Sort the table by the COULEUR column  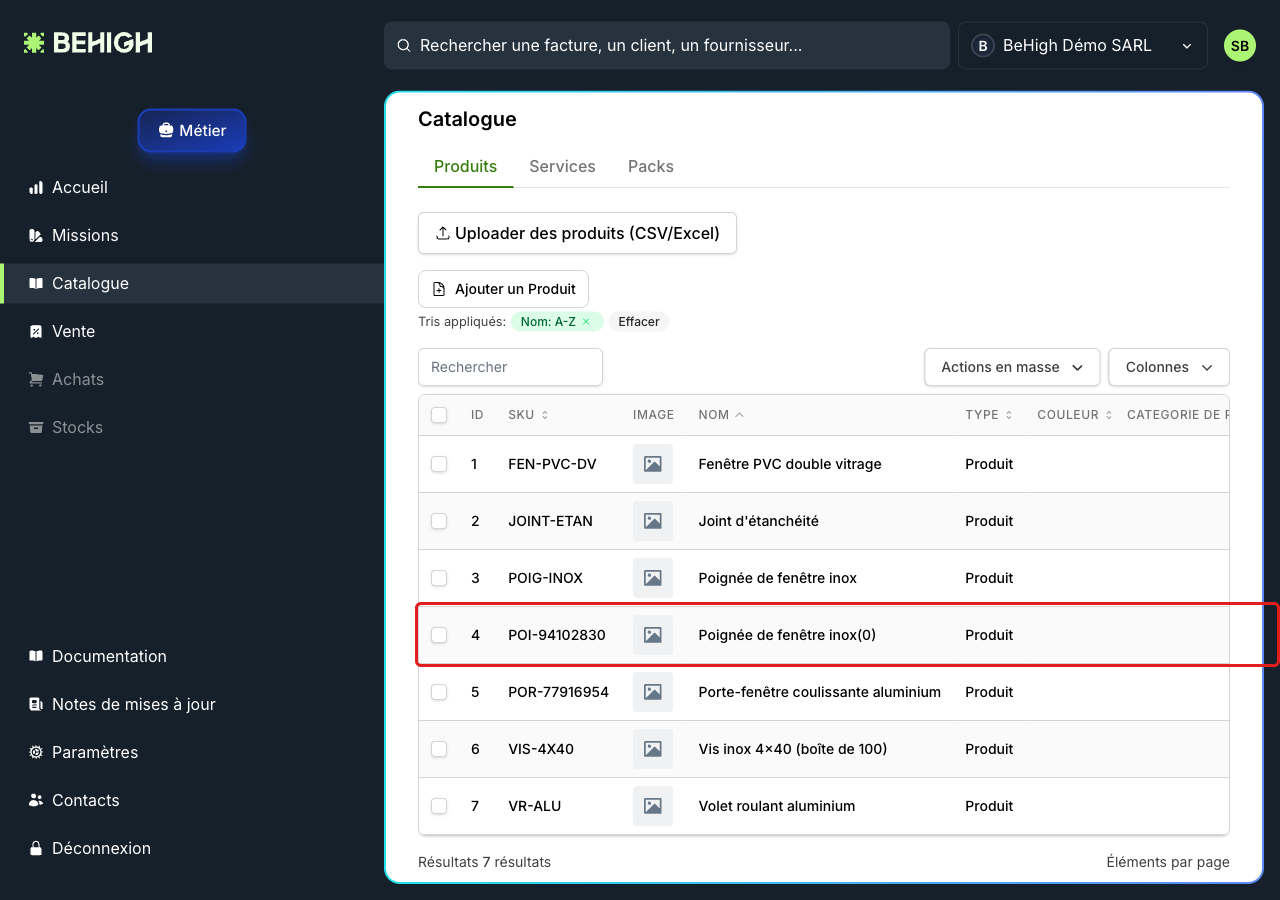[x=1075, y=415]
